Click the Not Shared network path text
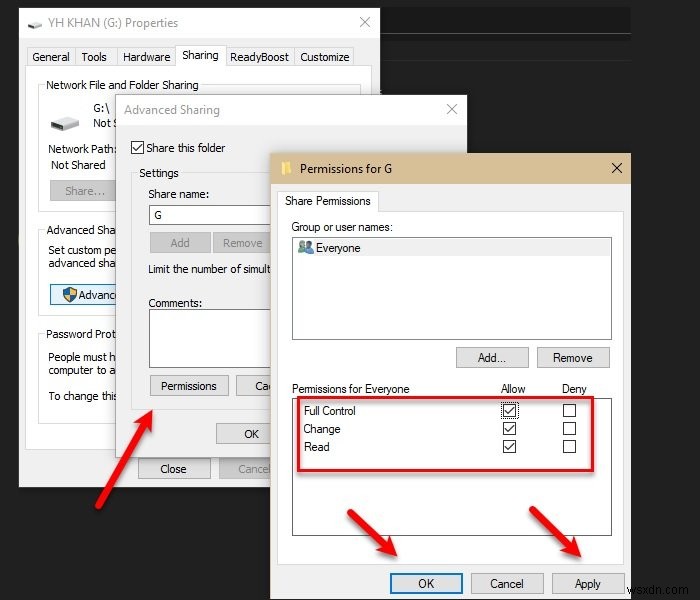700x600 pixels. click(x=78, y=165)
